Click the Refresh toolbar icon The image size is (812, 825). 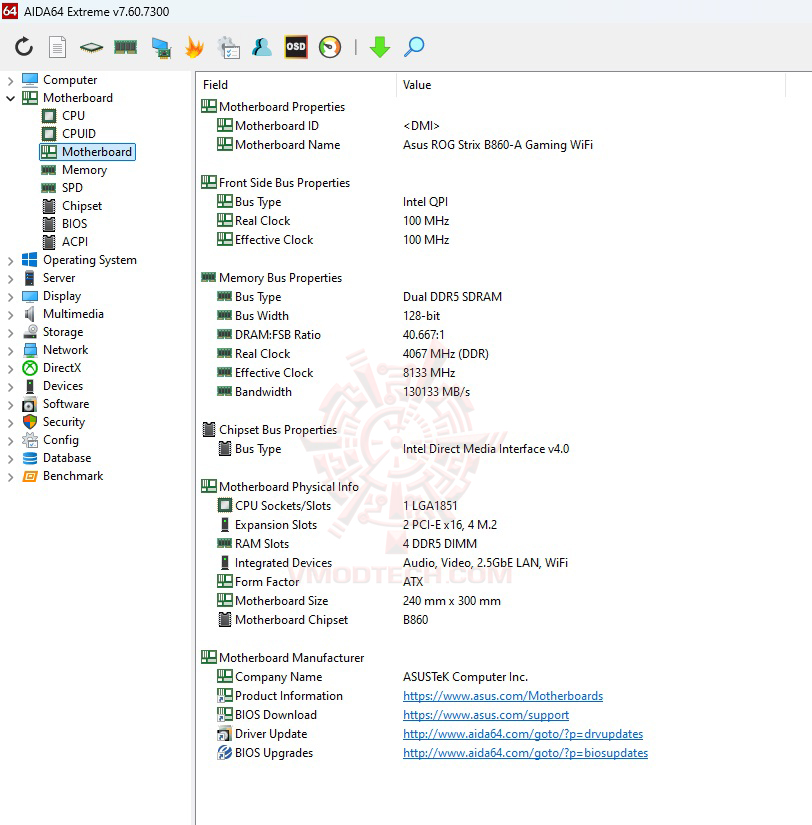coord(24,47)
